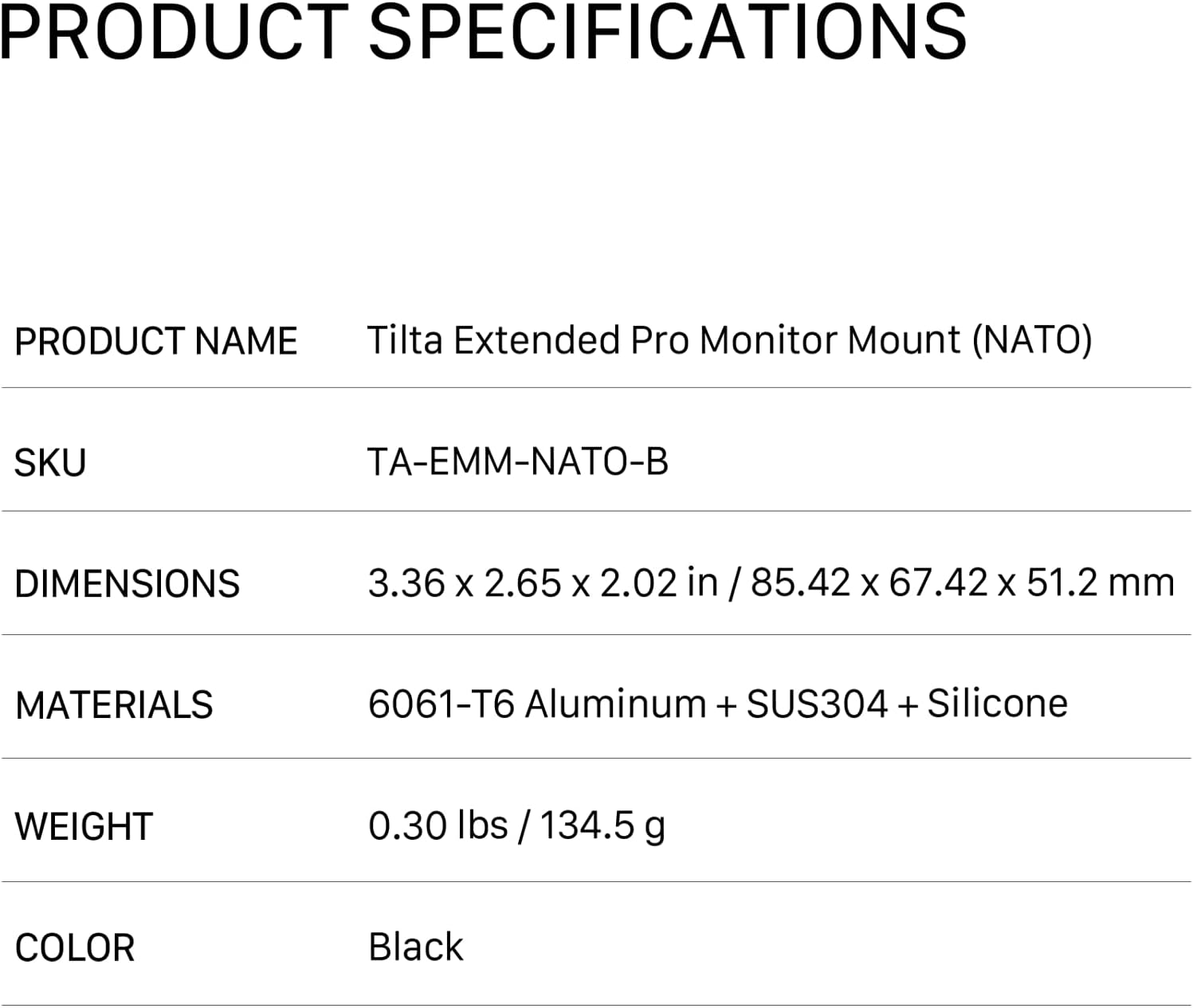Select the WEIGHT row label

84,828
